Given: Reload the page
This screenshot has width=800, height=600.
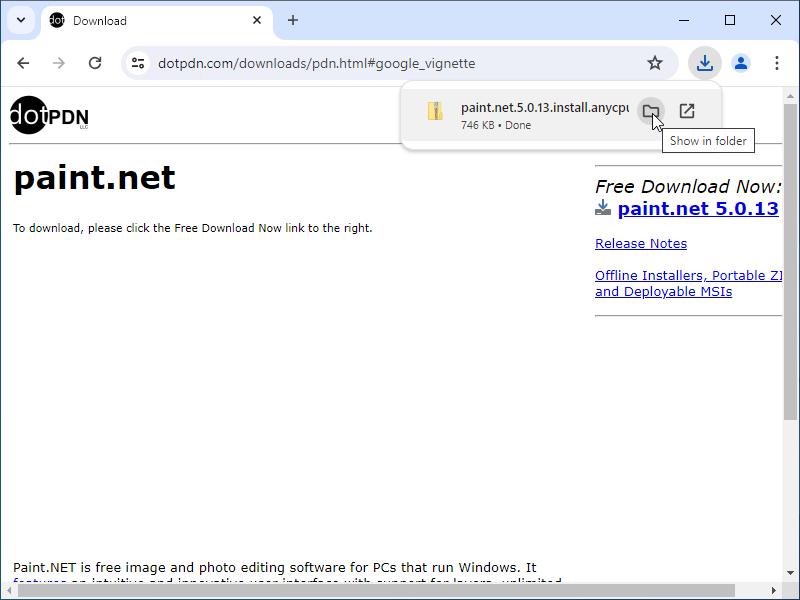Looking at the screenshot, I should pos(95,63).
